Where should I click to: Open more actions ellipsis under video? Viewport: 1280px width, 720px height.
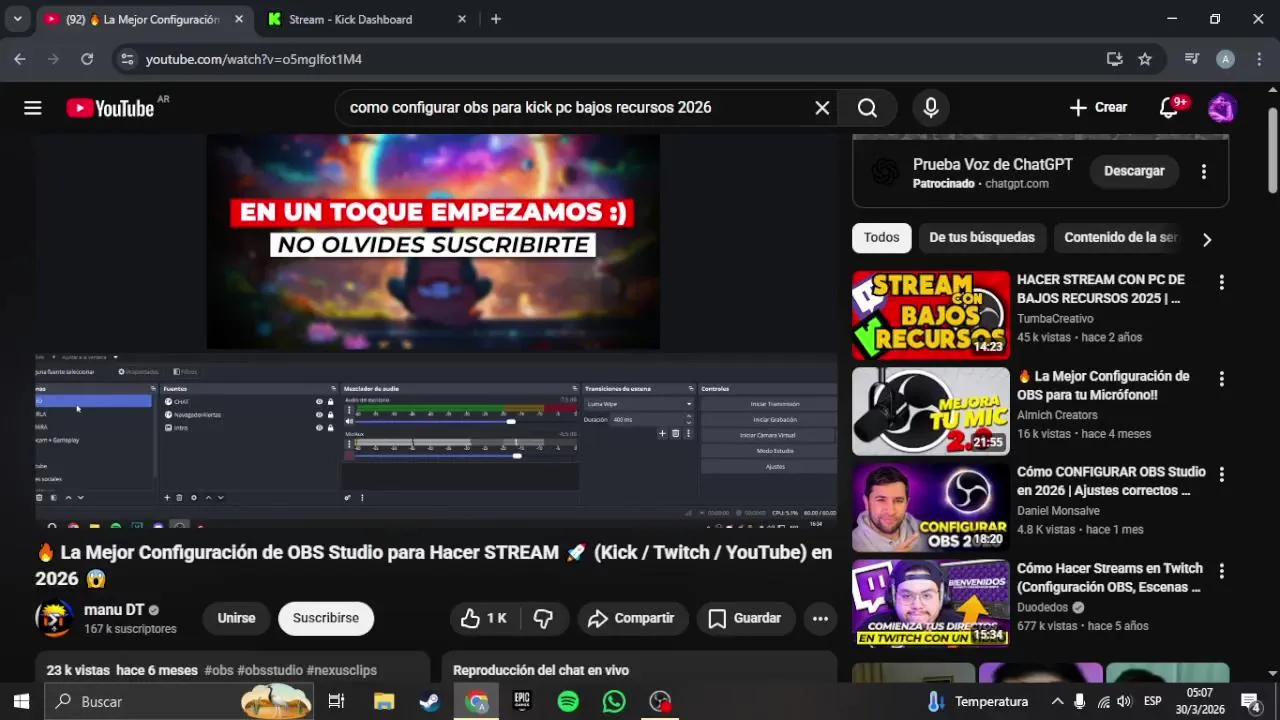coord(820,618)
